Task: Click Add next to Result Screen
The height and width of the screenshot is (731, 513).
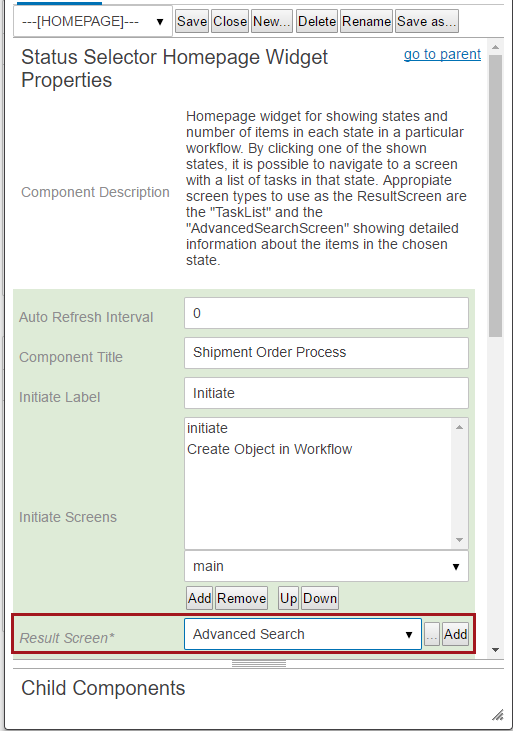Action: tap(455, 634)
